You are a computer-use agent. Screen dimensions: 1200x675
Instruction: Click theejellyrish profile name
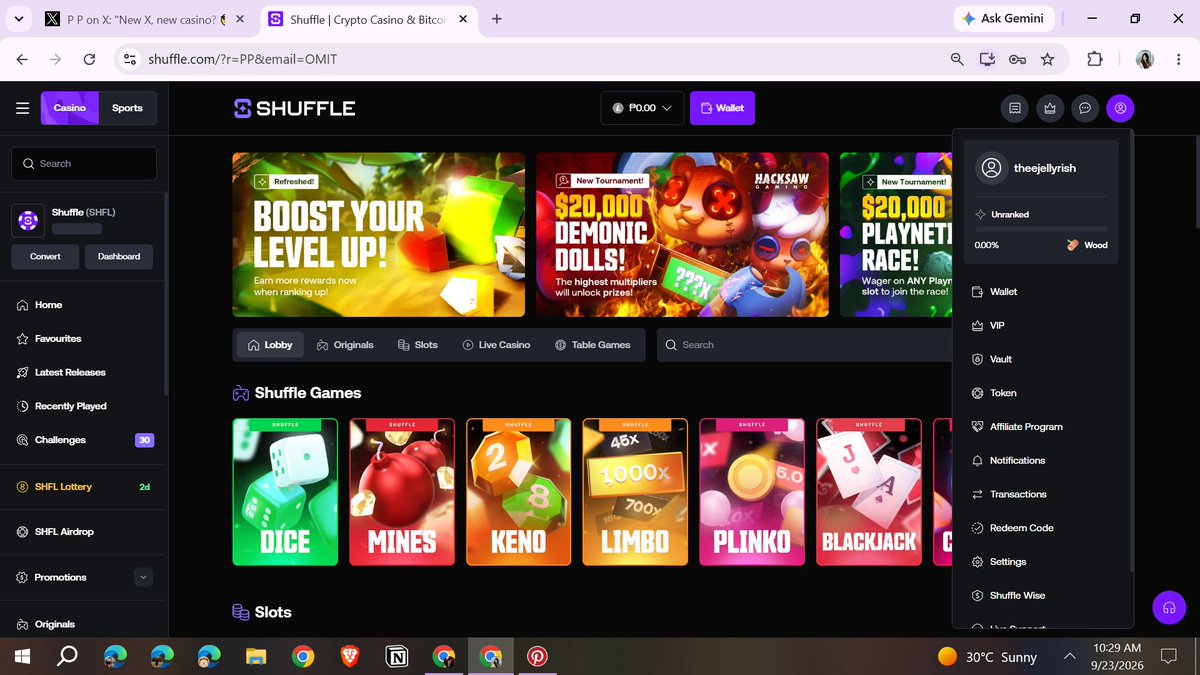[x=1045, y=168]
